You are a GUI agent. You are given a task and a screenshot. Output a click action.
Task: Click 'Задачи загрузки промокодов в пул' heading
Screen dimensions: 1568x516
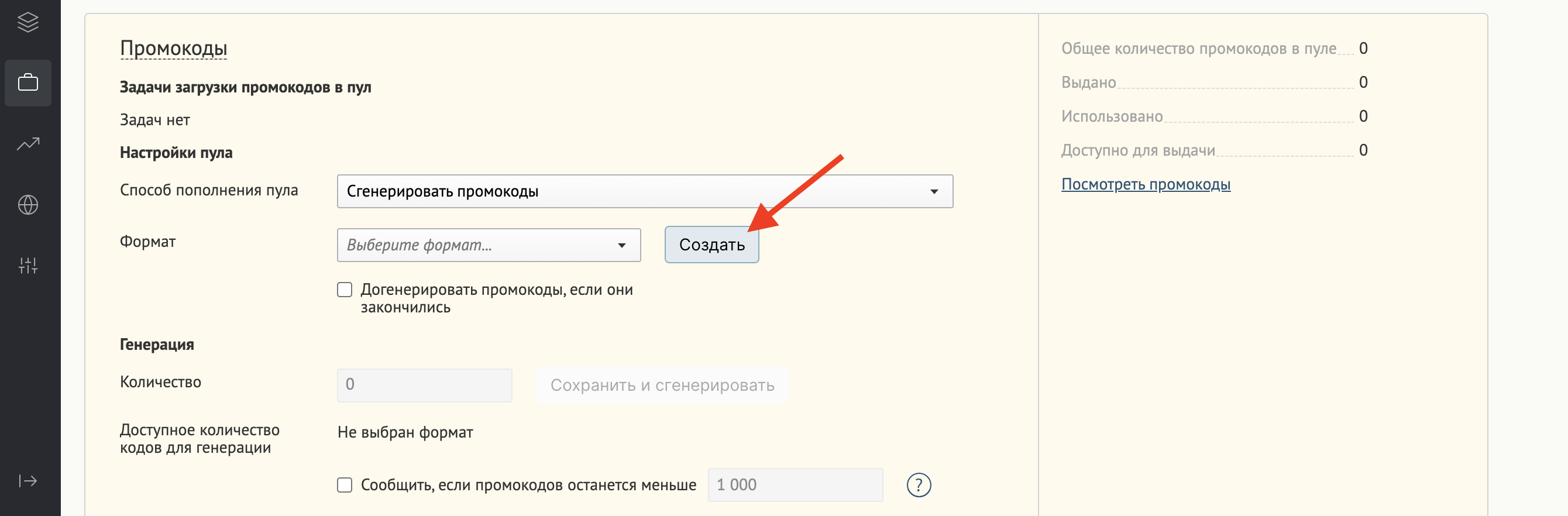245,88
